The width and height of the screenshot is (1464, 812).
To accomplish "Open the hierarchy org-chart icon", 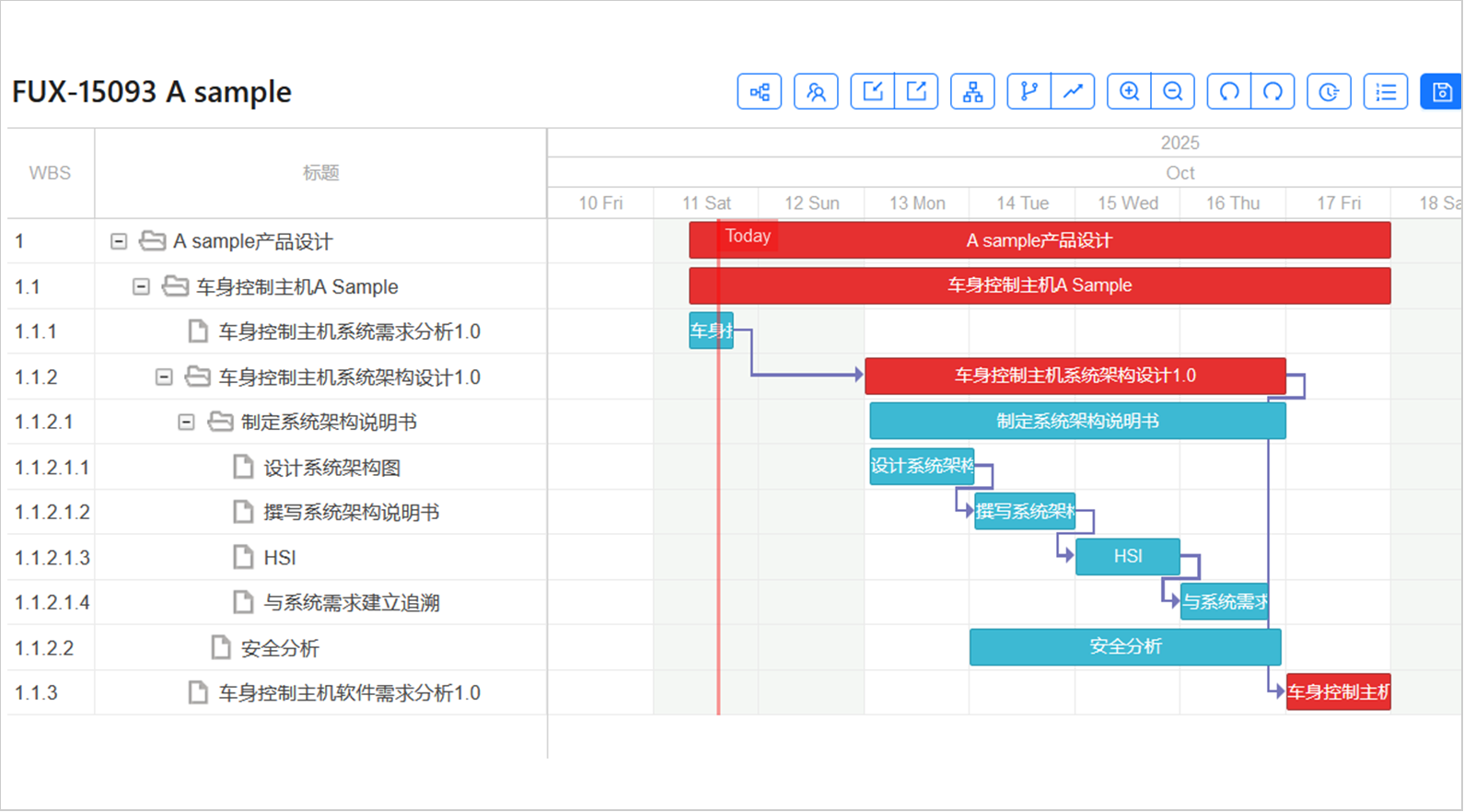I will pos(972,92).
